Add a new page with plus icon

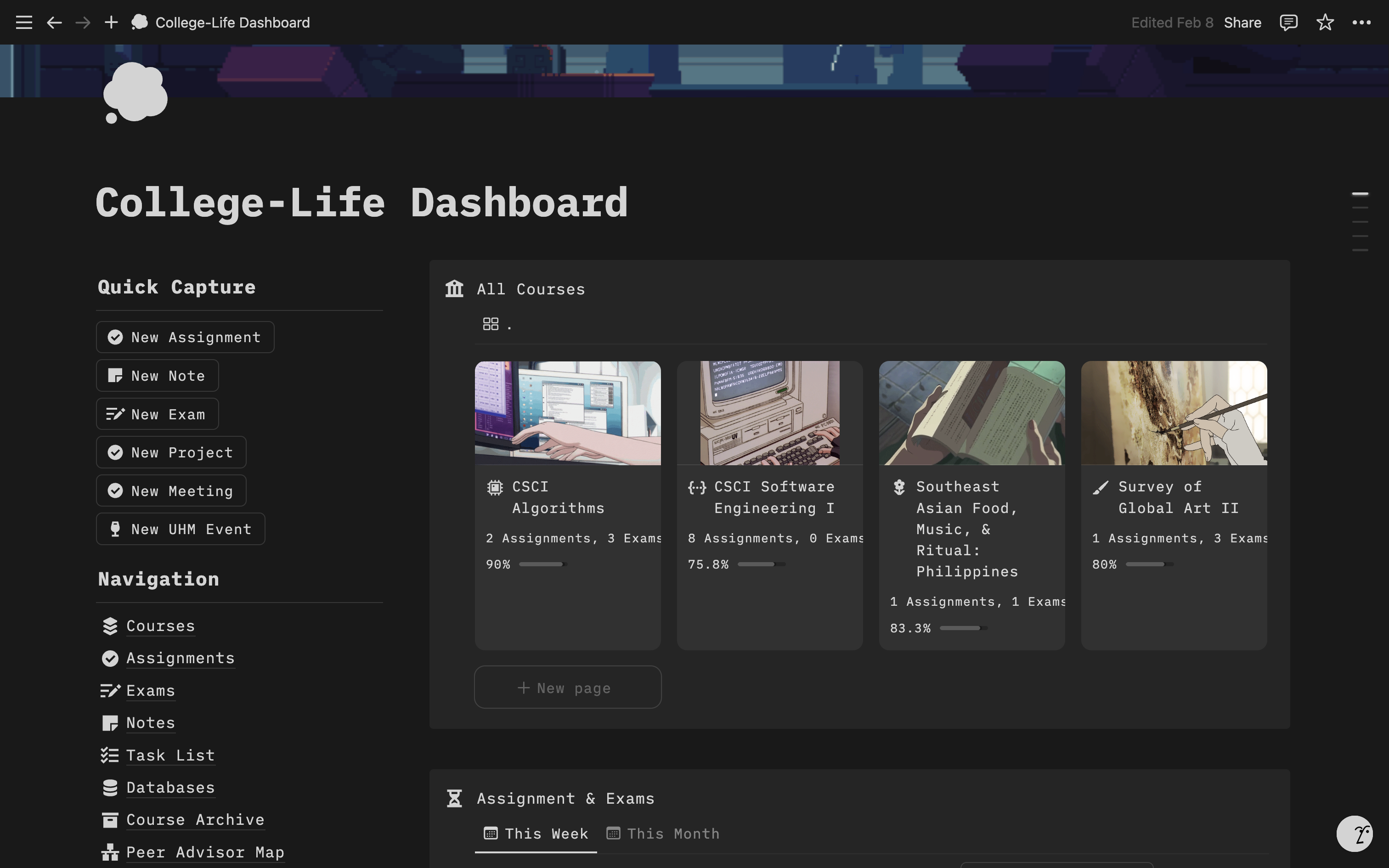[111, 23]
